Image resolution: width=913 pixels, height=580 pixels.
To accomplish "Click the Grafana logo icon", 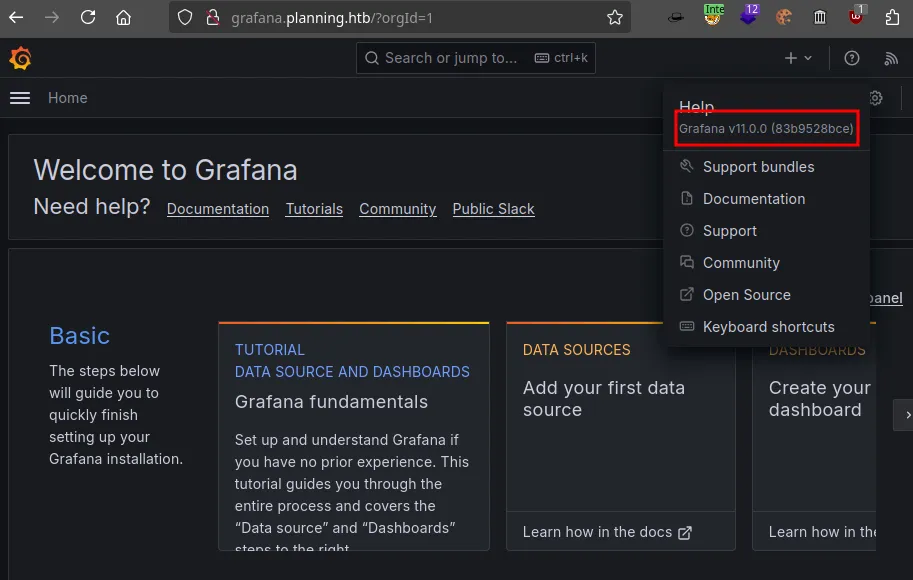I will click(x=20, y=59).
